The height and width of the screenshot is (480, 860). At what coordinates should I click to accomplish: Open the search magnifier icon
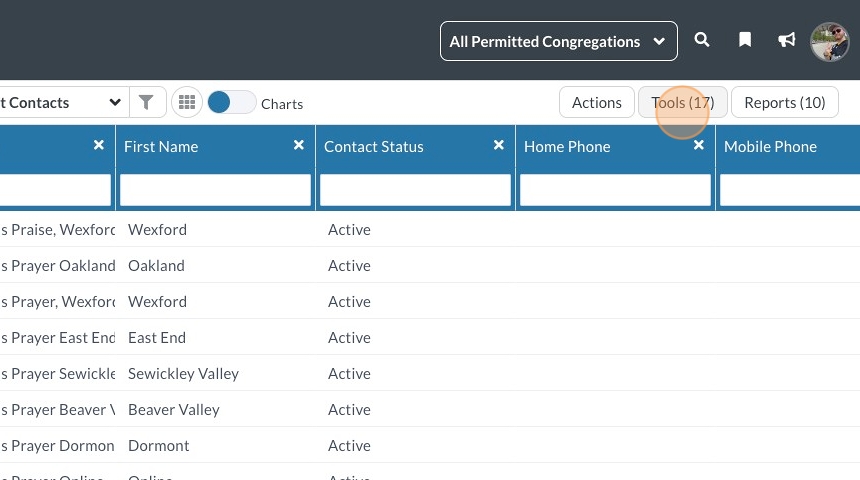702,41
